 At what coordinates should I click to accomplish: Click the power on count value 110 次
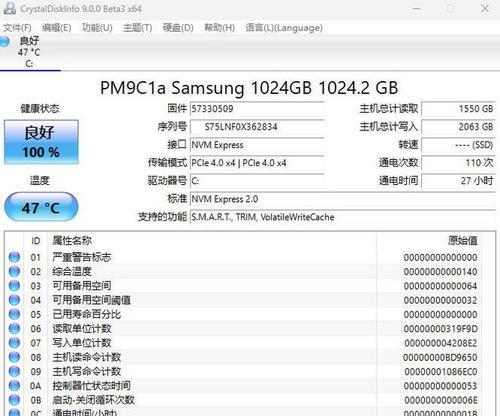click(458, 163)
